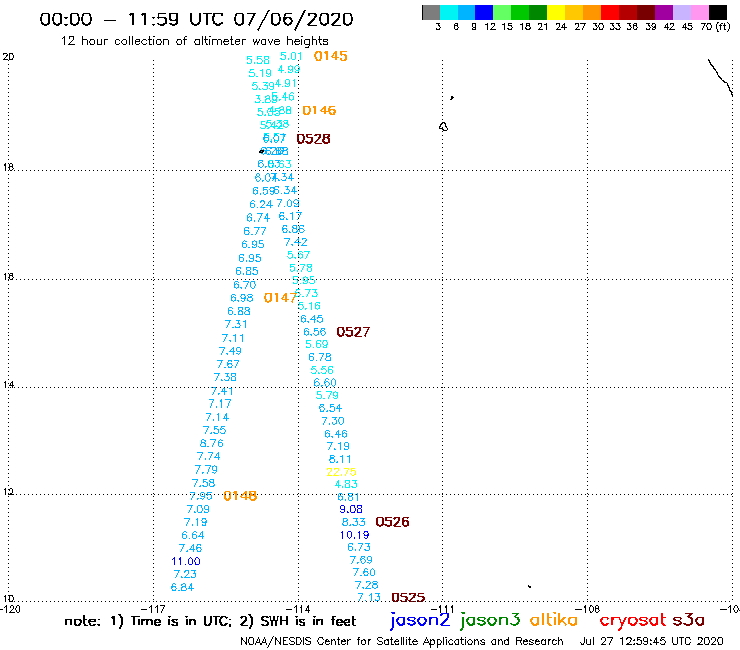Click the wave height value 6.17

pyautogui.click(x=290, y=216)
